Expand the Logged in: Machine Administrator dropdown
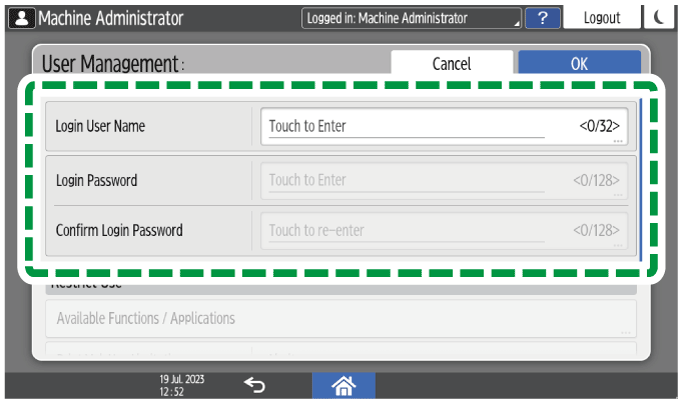 click(x=411, y=17)
